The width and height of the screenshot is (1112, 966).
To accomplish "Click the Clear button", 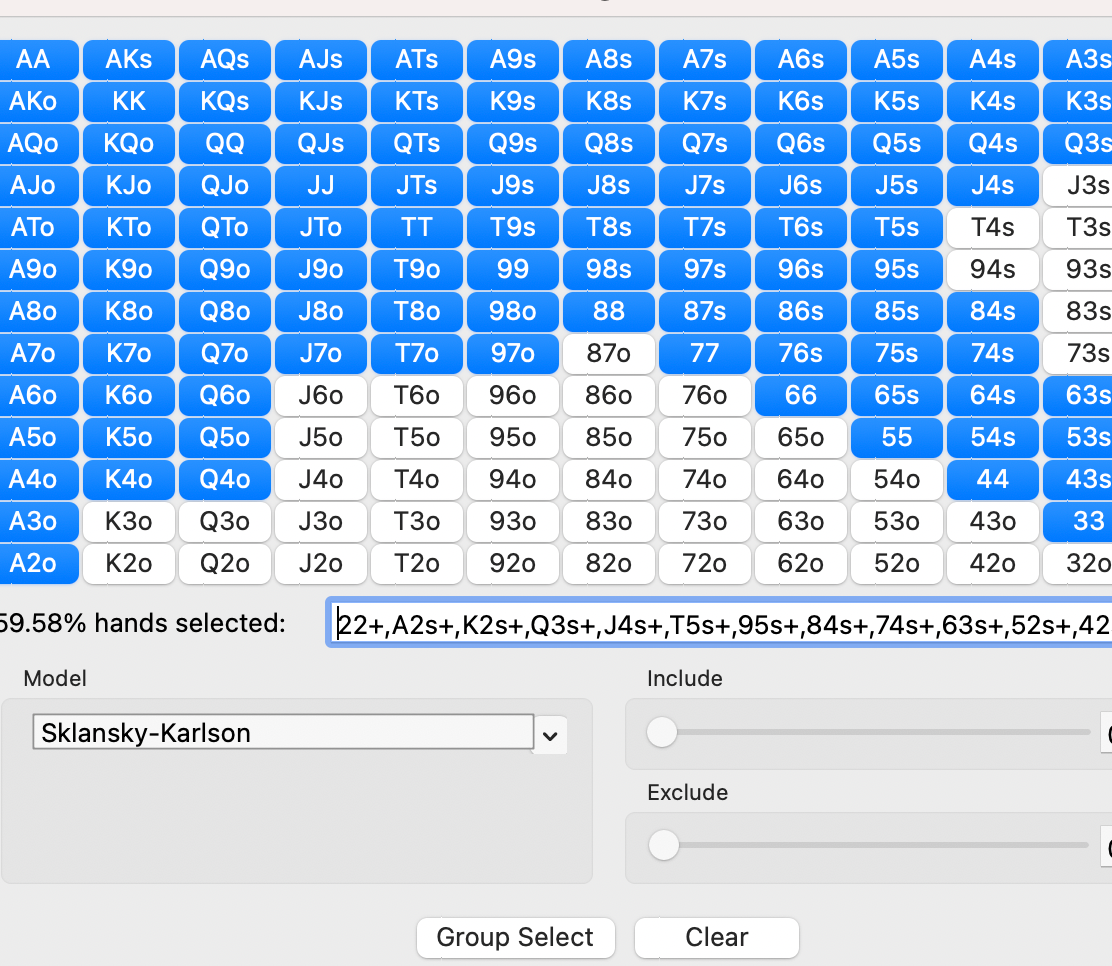I will (x=716, y=937).
